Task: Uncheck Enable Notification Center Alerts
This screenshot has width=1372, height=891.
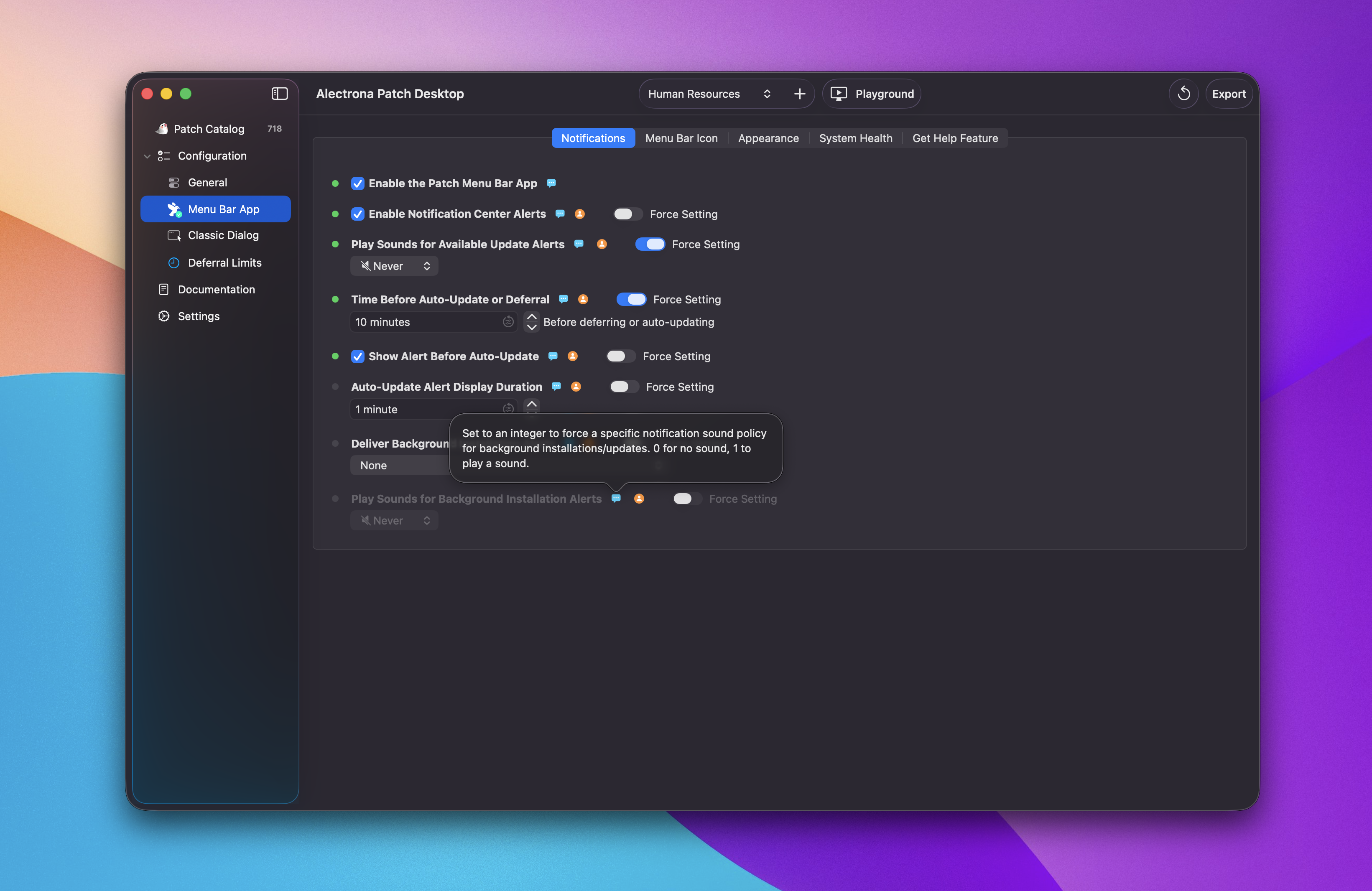Action: pyautogui.click(x=357, y=214)
